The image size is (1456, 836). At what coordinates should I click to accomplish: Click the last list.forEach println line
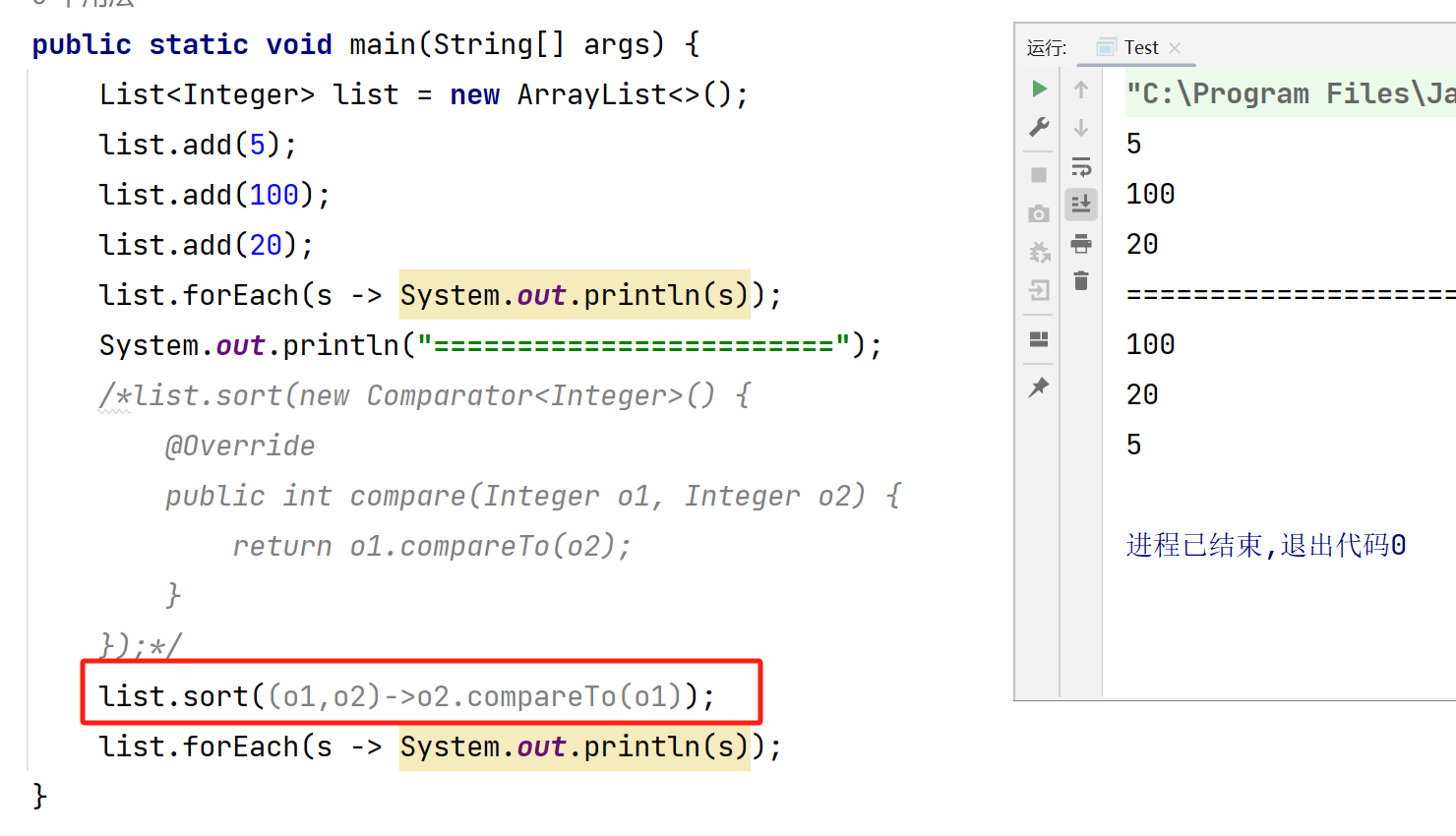pos(441,747)
